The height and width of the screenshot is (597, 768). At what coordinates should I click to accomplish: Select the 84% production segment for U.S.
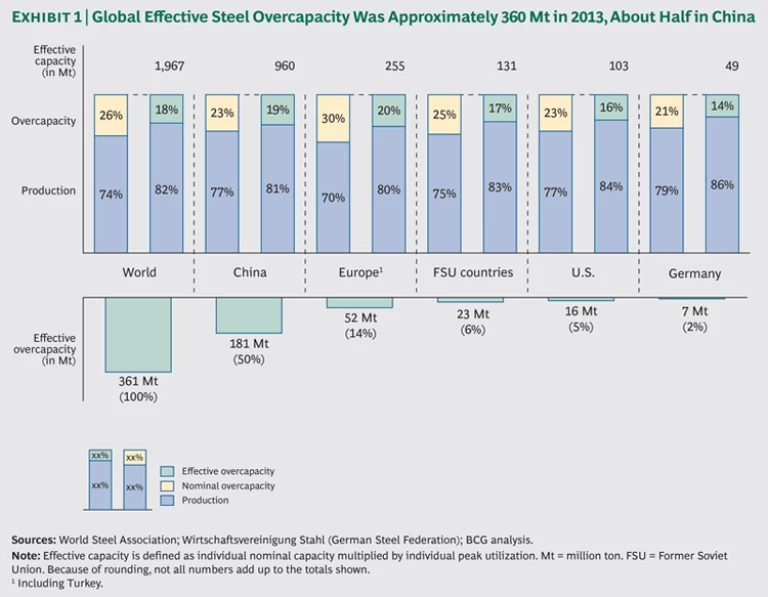611,186
